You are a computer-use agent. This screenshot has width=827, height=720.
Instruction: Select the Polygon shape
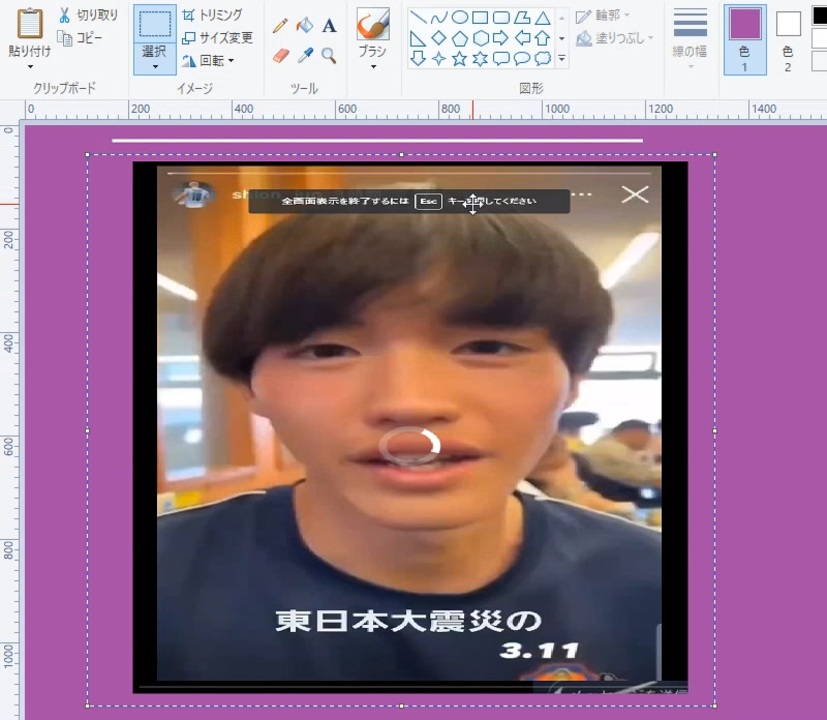(x=522, y=18)
